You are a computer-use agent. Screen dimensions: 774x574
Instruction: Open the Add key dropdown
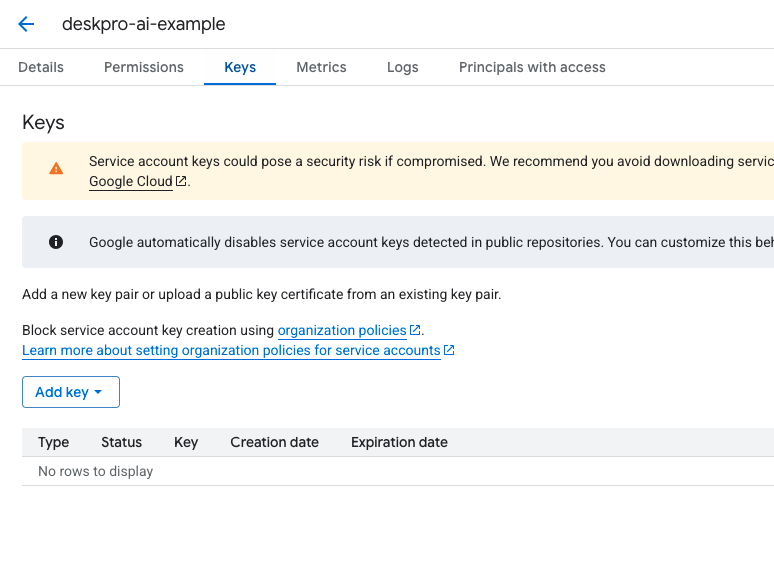pyautogui.click(x=70, y=392)
